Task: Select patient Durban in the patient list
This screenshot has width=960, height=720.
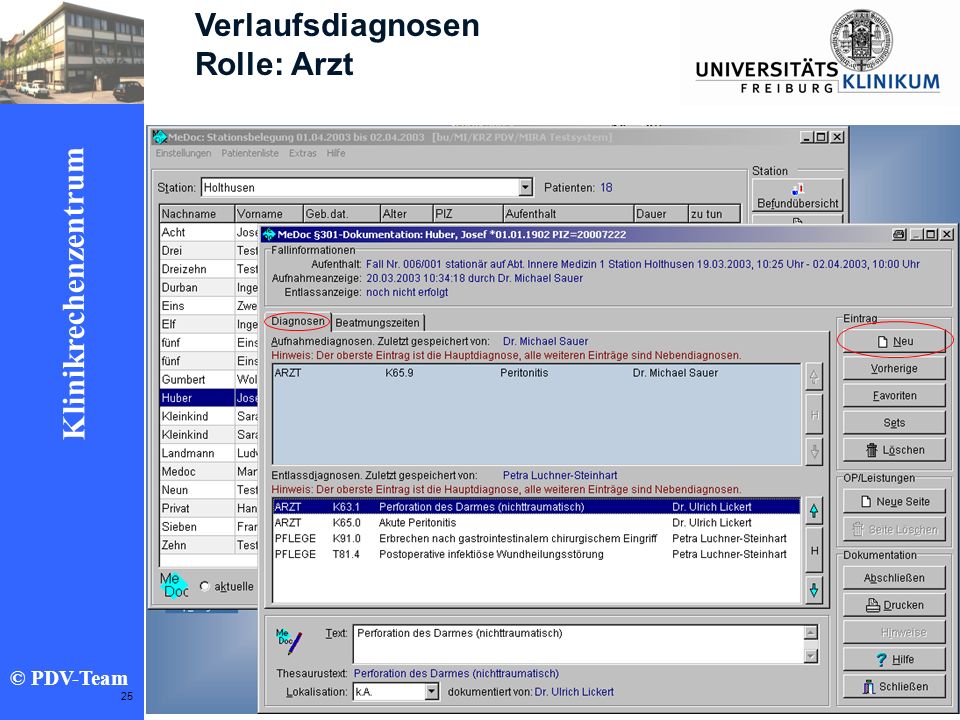Action: click(x=209, y=287)
